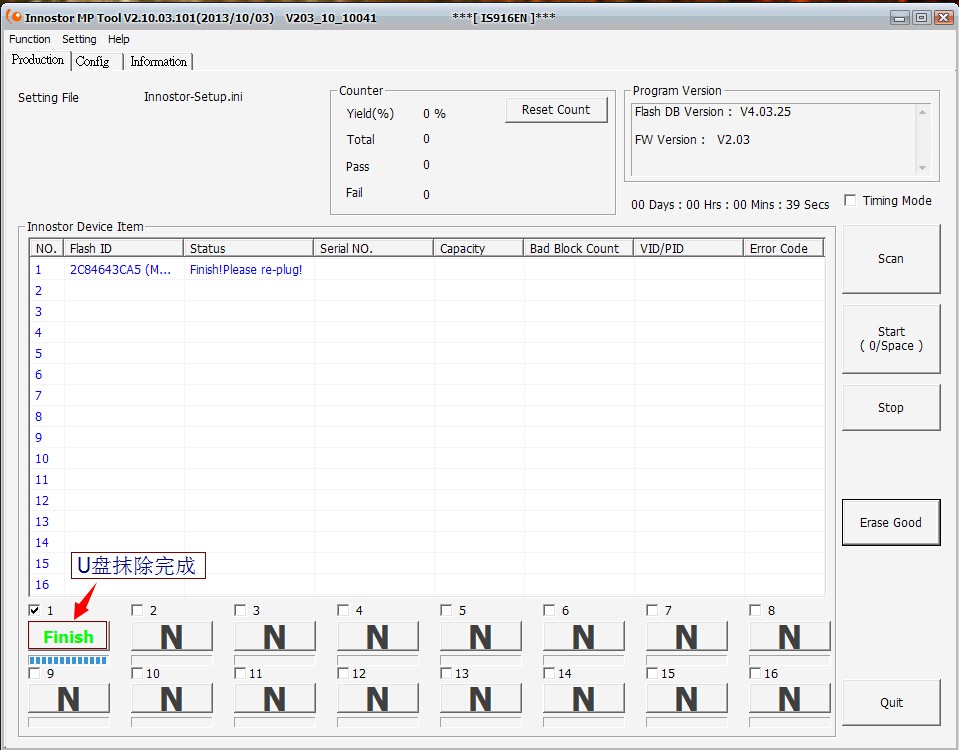Check the port 13 checkbox
The image size is (959, 750).
pyautogui.click(x=446, y=673)
